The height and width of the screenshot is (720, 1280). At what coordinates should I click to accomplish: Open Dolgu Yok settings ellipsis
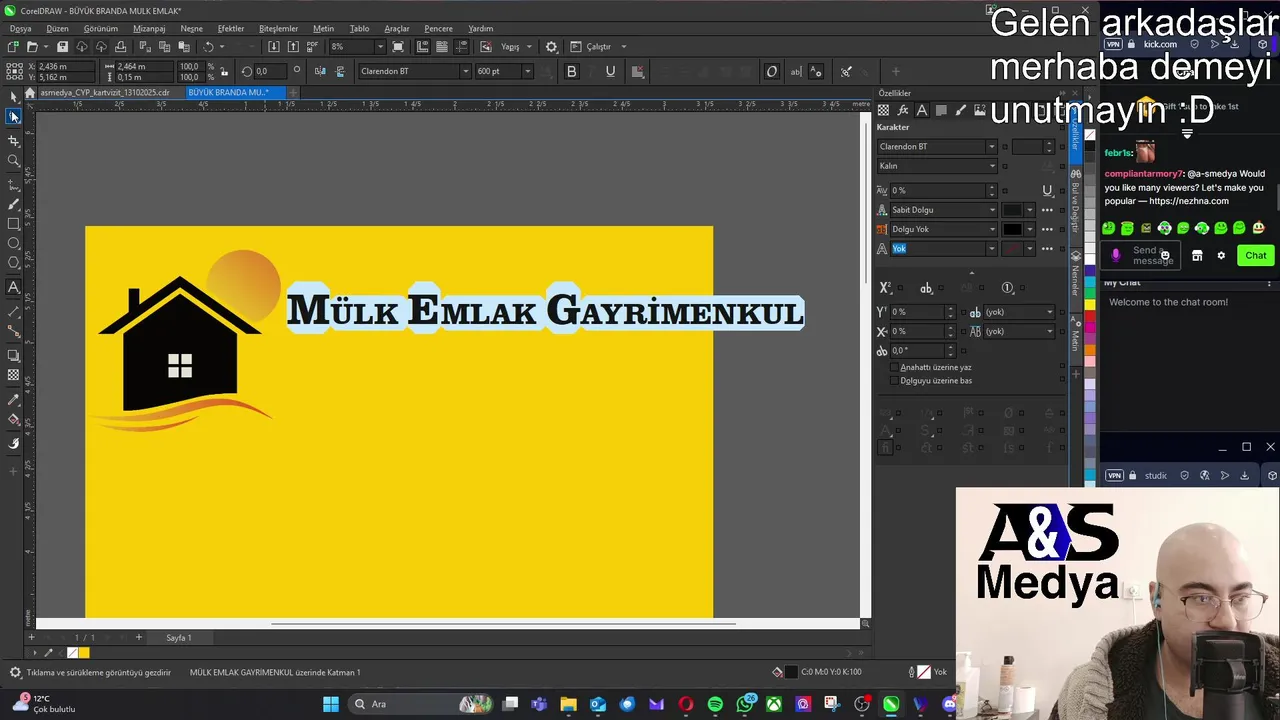pyautogui.click(x=1047, y=229)
